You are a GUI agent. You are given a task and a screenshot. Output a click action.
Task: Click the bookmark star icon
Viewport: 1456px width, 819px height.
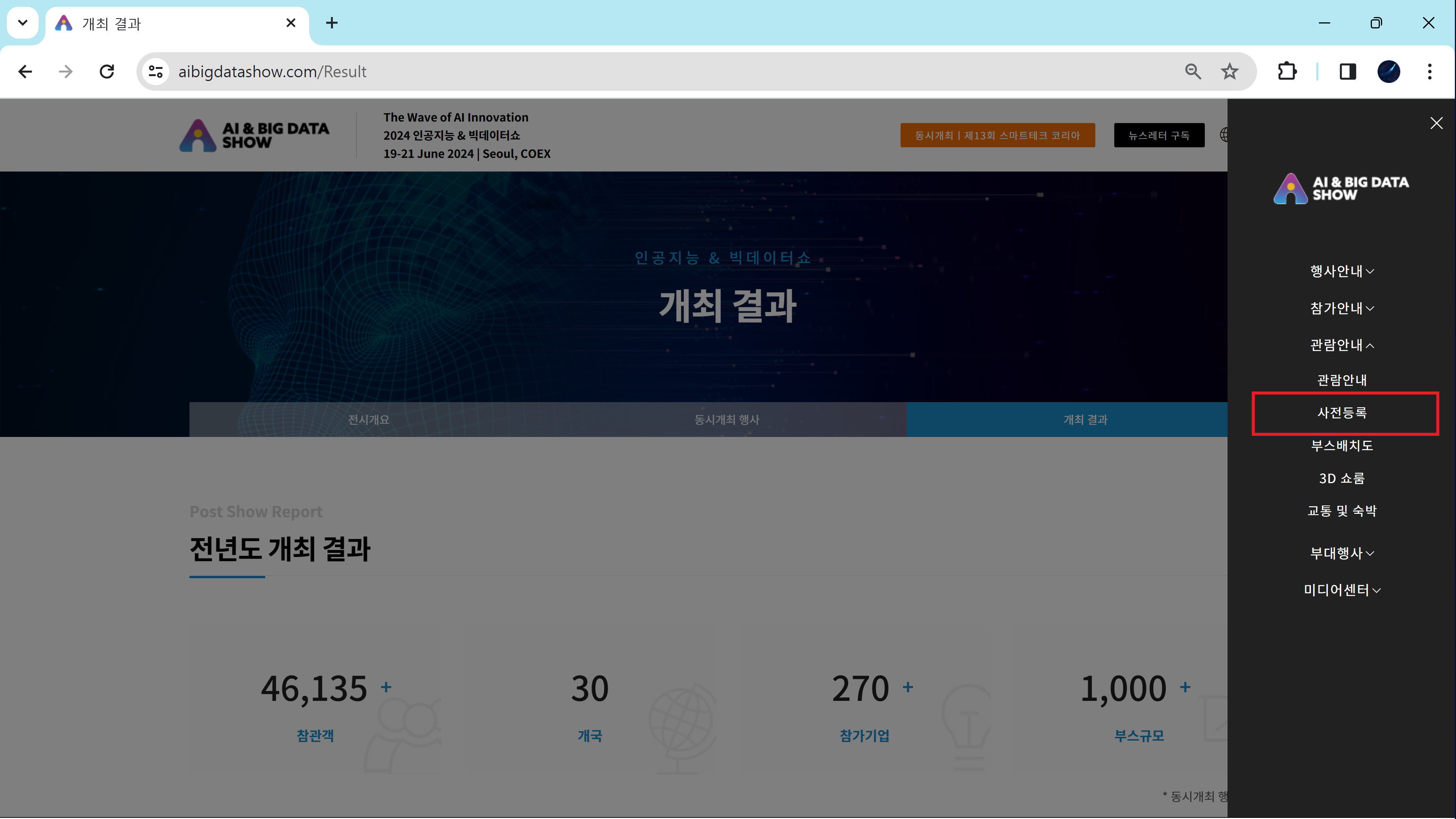tap(1229, 72)
